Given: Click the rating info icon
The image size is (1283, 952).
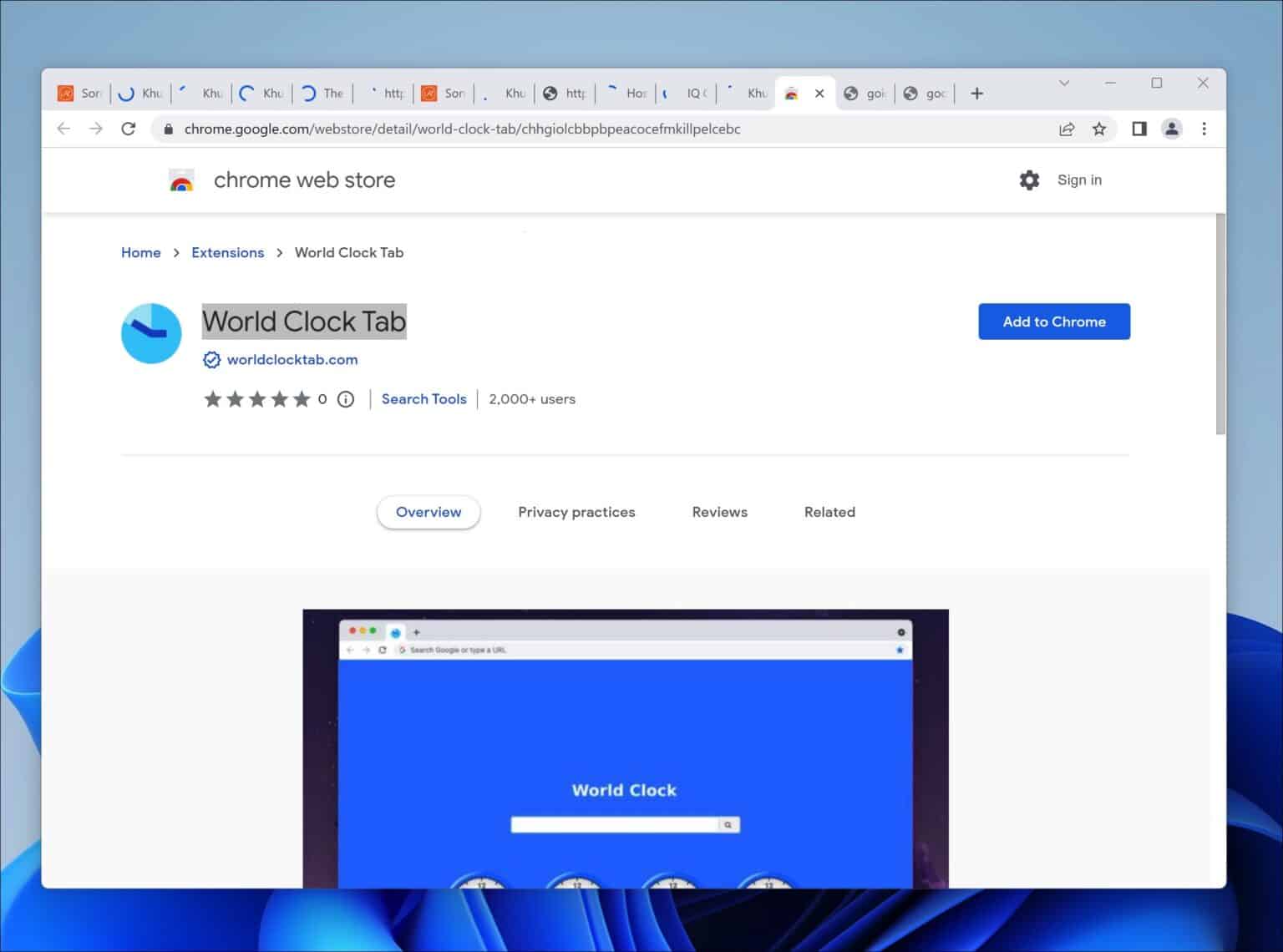Looking at the screenshot, I should [345, 399].
